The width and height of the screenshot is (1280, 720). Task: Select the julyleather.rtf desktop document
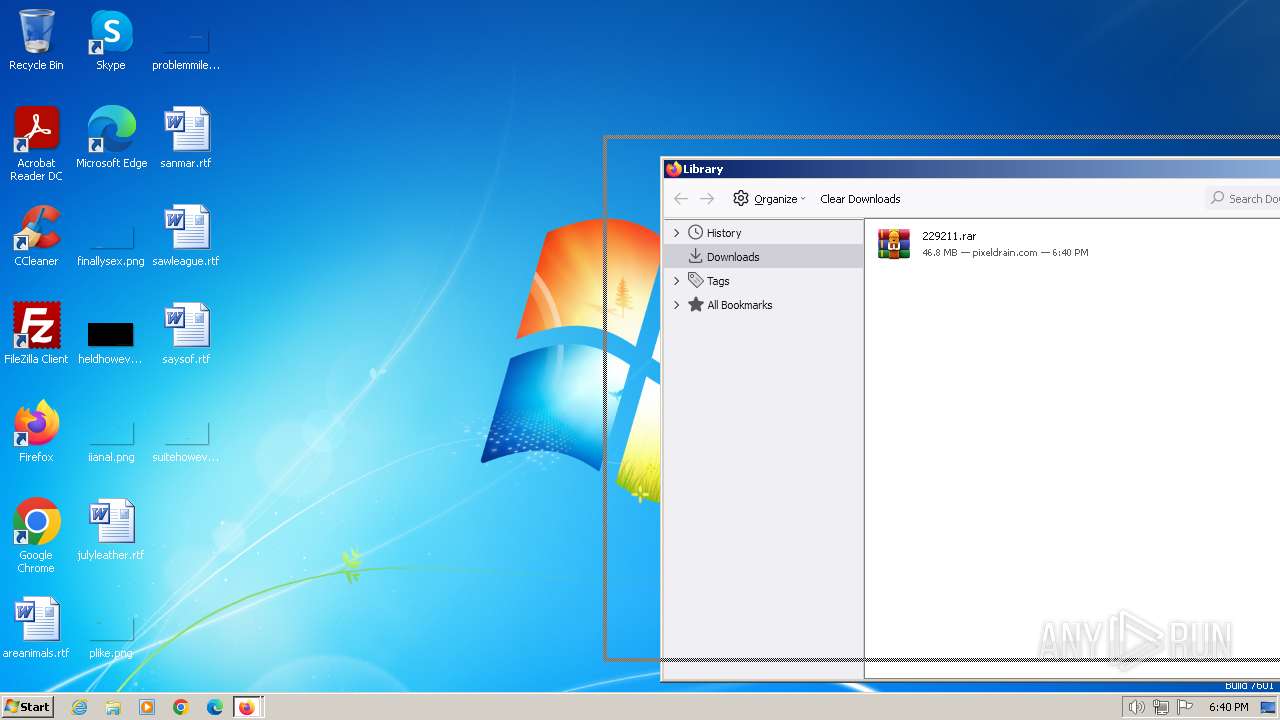[x=111, y=529]
